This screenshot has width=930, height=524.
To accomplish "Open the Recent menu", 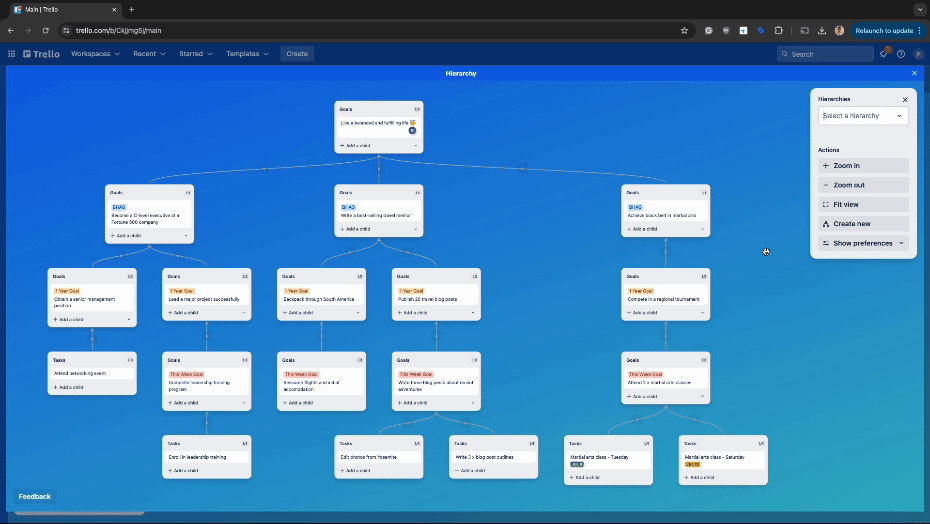I will tap(149, 54).
